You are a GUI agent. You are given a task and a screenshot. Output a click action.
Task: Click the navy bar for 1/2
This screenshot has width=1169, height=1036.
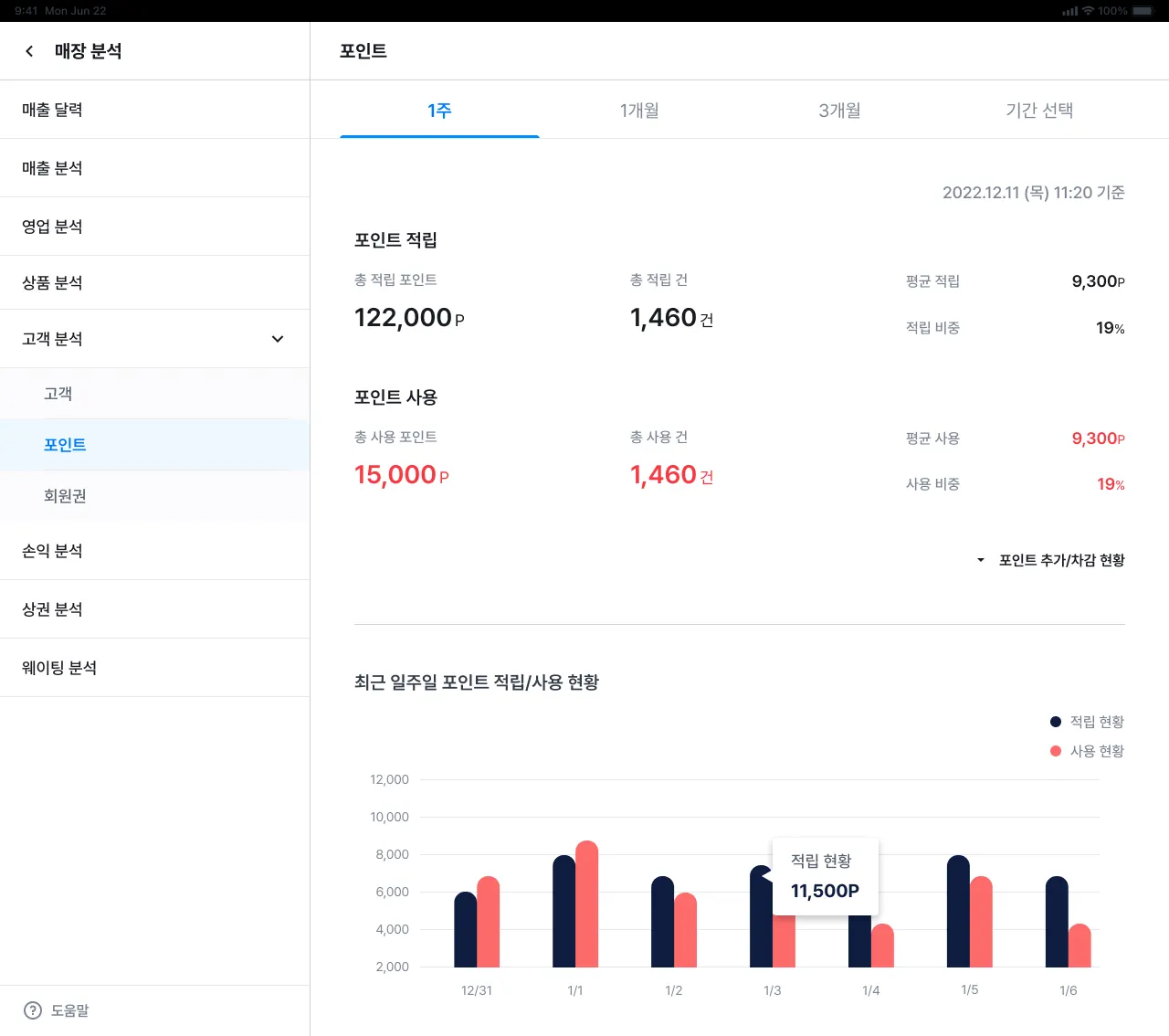[x=663, y=922]
